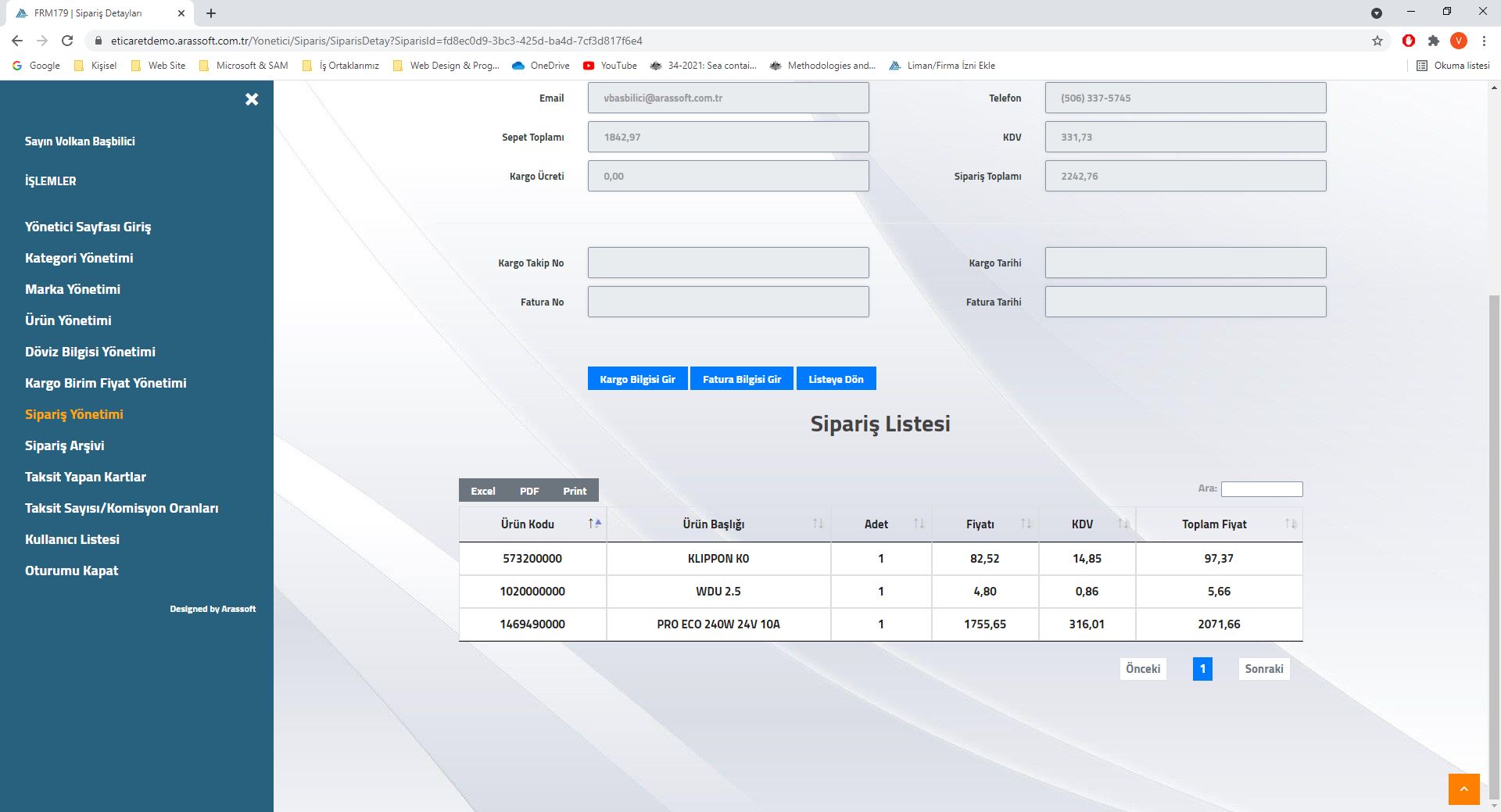Click the Fatura No field
Image resolution: width=1501 pixels, height=812 pixels.
(728, 302)
